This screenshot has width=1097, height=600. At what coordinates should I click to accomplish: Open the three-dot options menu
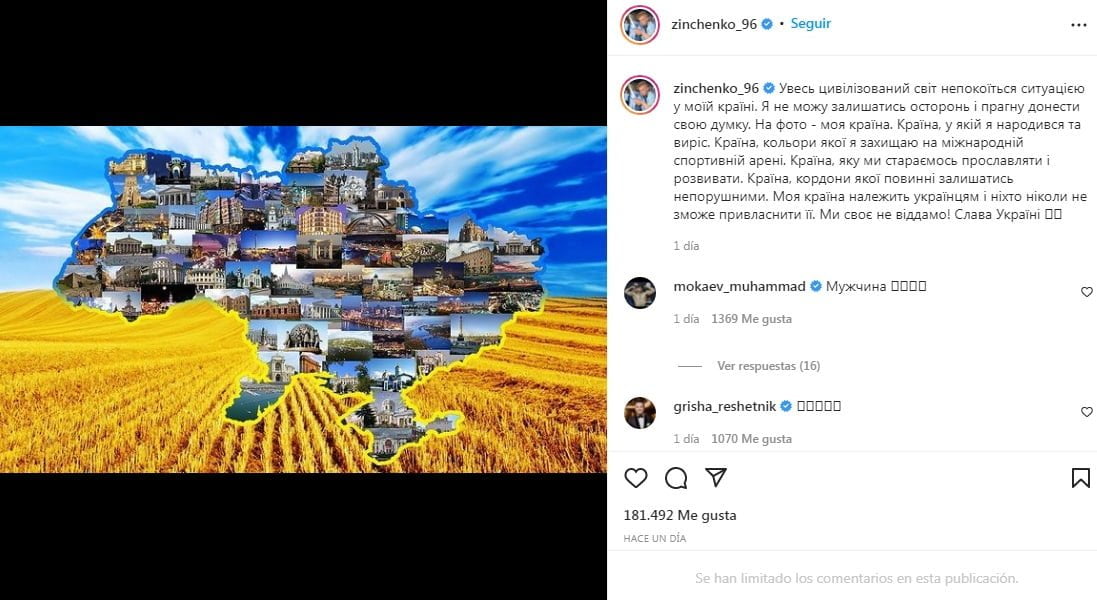click(1079, 25)
